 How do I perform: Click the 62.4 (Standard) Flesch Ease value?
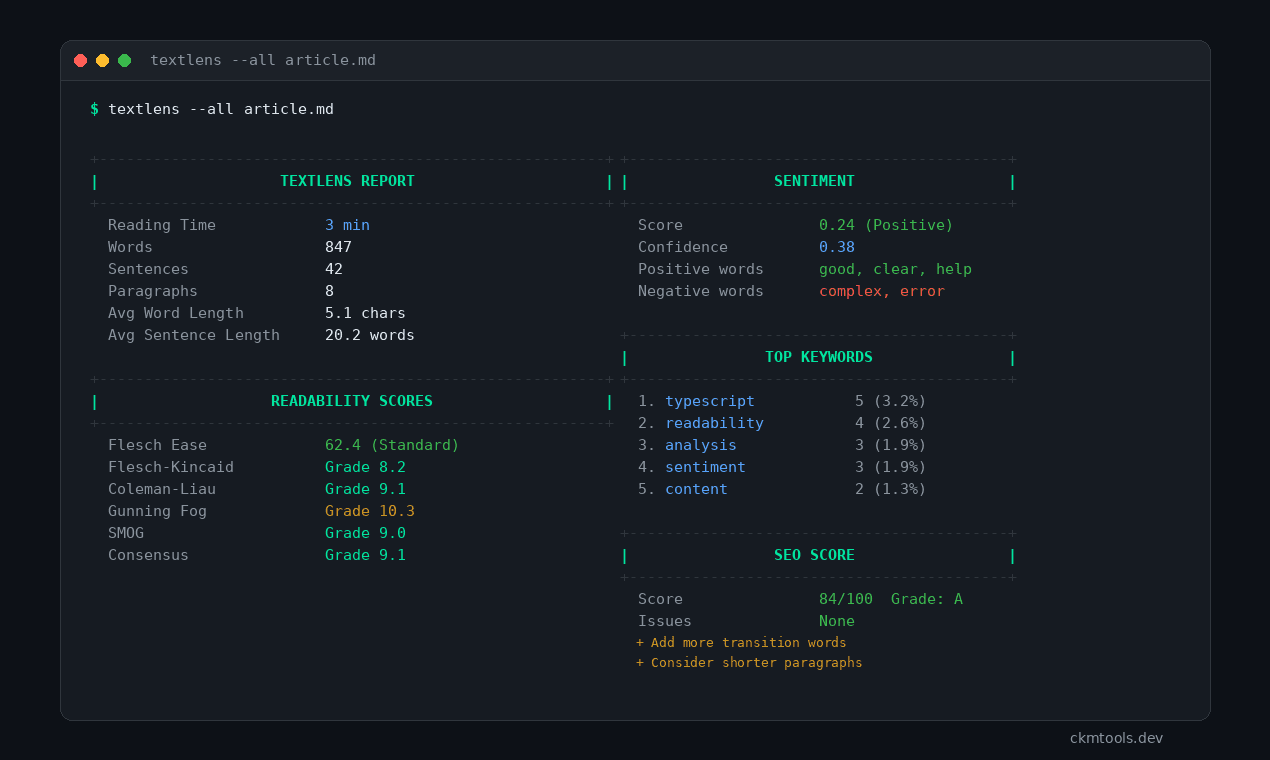click(392, 445)
